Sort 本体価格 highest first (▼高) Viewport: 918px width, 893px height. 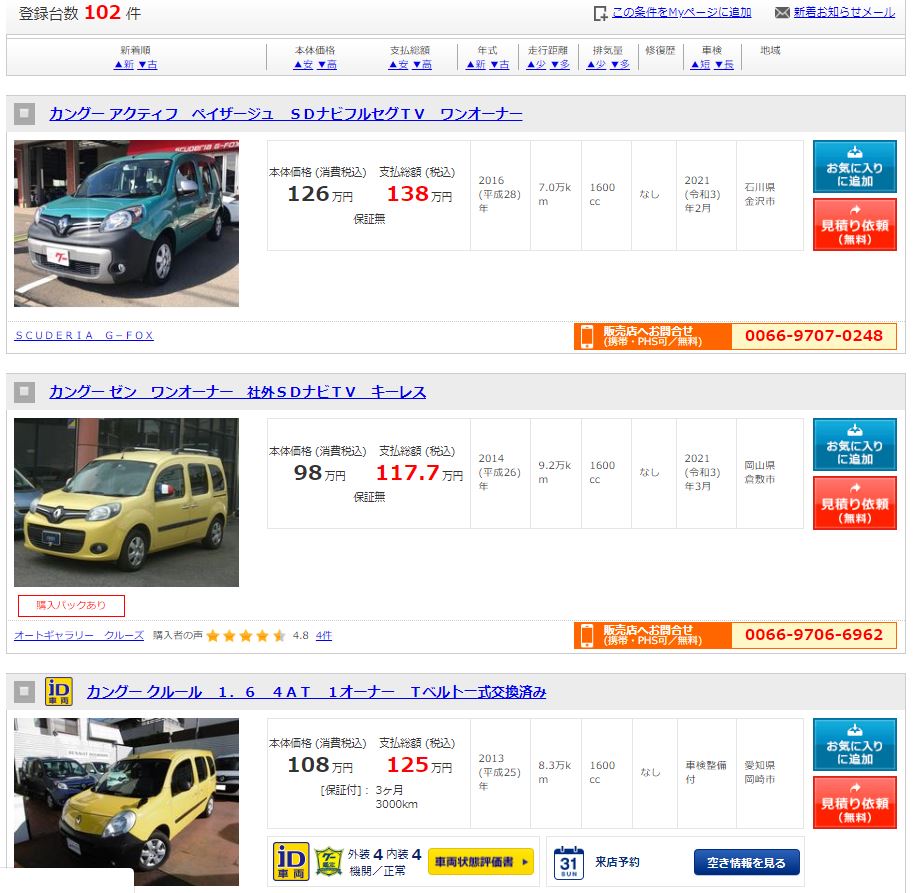click(x=327, y=64)
